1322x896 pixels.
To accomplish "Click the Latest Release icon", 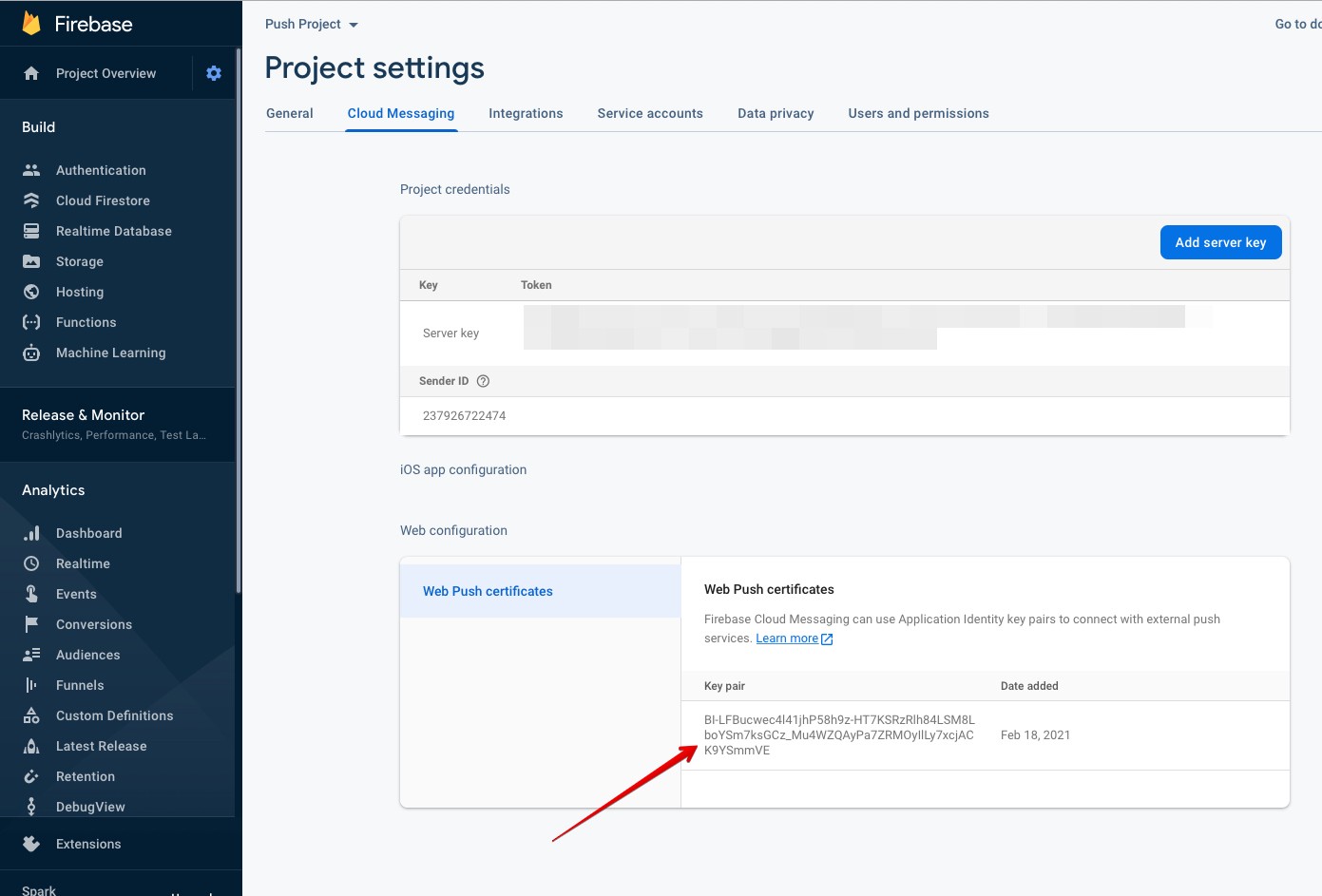I will point(31,746).
